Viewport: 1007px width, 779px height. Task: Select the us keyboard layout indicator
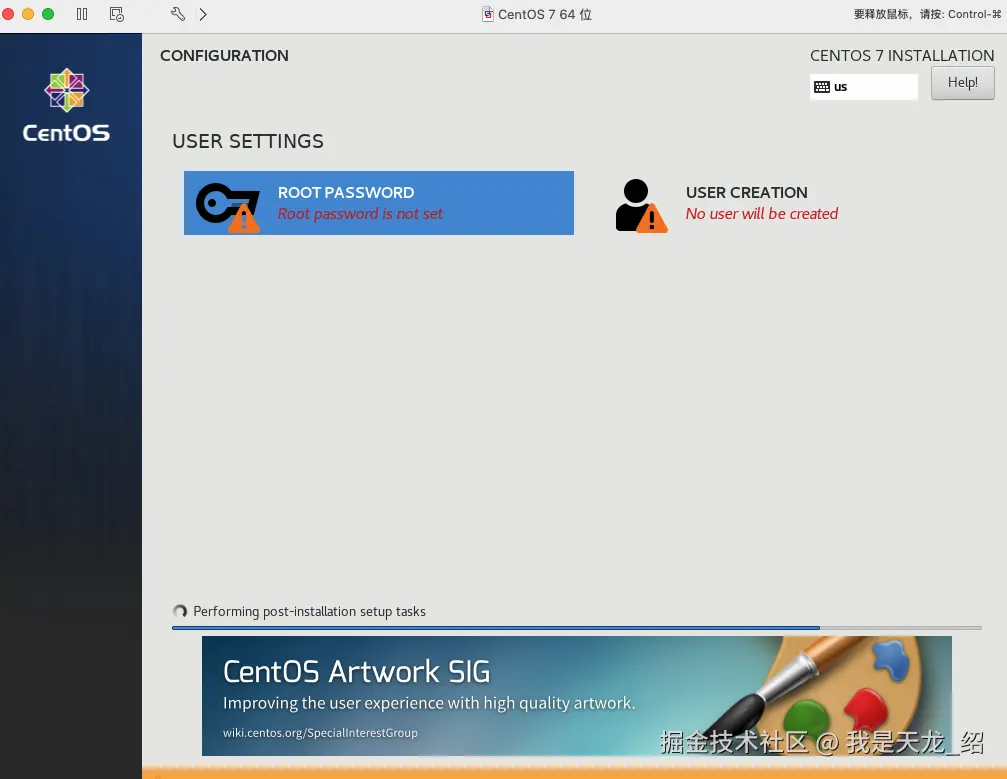point(863,87)
